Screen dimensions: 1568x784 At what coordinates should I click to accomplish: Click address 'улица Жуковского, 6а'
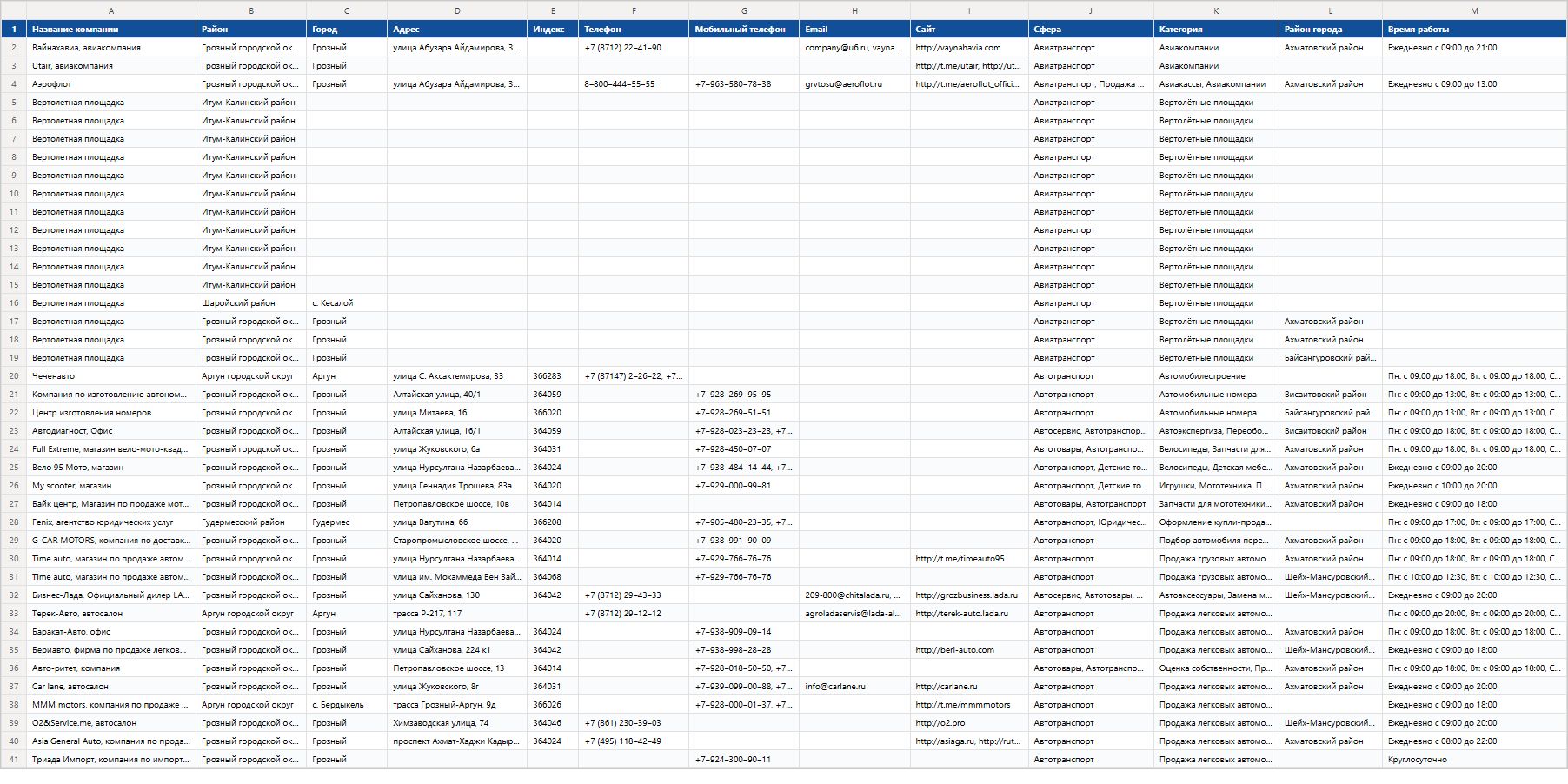click(x=457, y=449)
